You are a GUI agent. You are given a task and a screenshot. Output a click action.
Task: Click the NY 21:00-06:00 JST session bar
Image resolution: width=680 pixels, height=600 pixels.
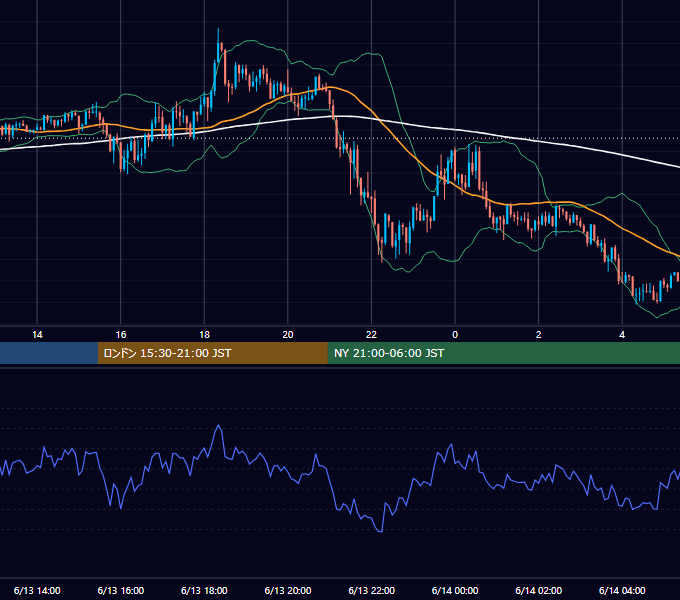(503, 353)
